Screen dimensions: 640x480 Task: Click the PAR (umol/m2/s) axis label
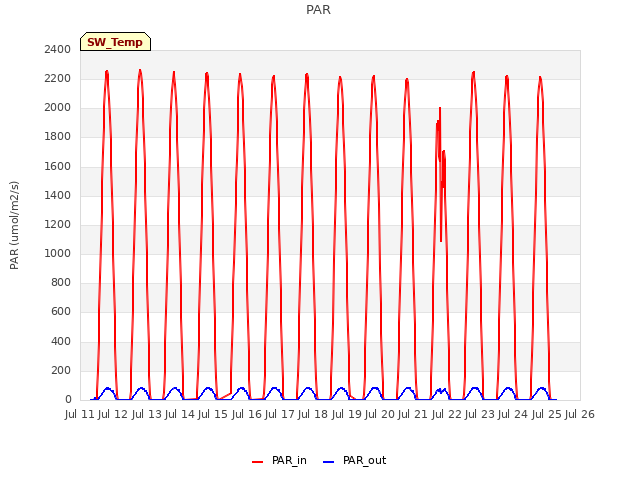click(x=14, y=225)
